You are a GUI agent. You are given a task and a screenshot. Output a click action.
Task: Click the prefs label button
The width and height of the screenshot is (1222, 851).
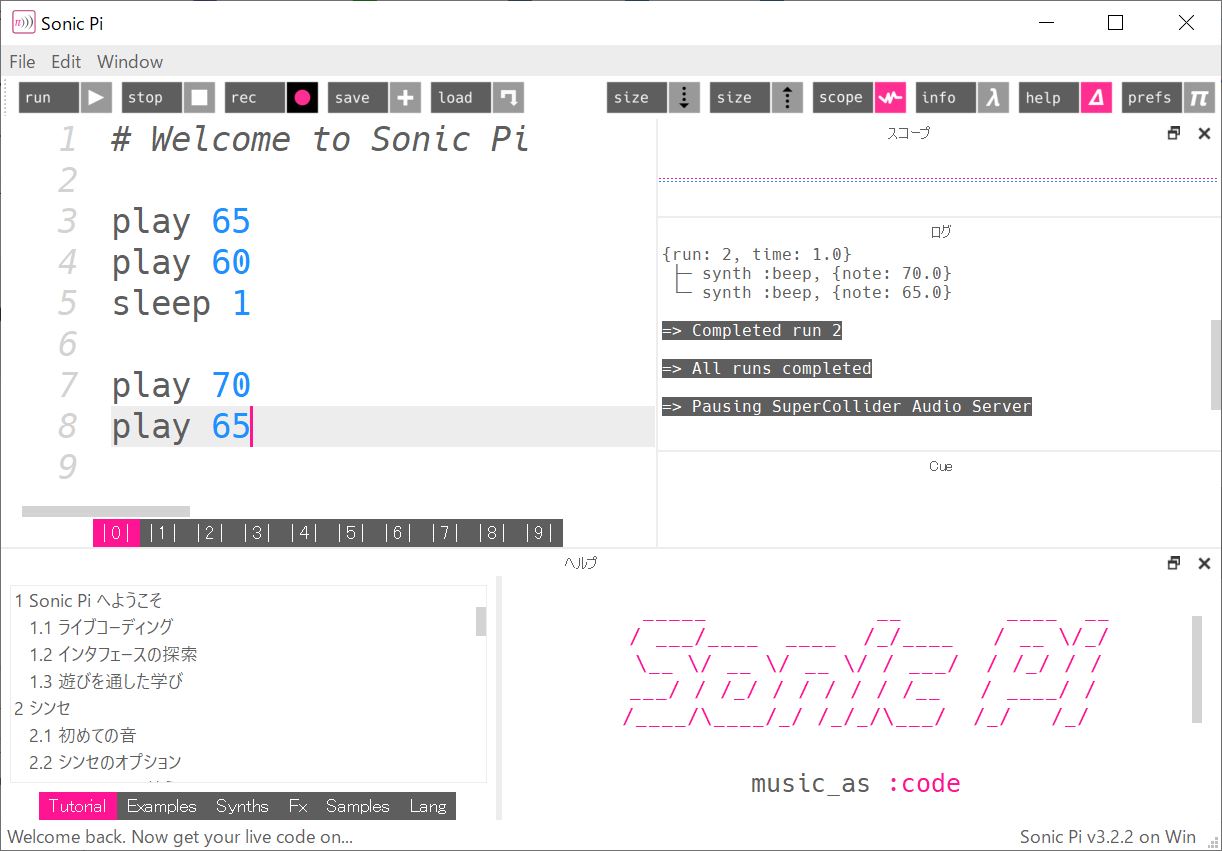(x=1152, y=97)
